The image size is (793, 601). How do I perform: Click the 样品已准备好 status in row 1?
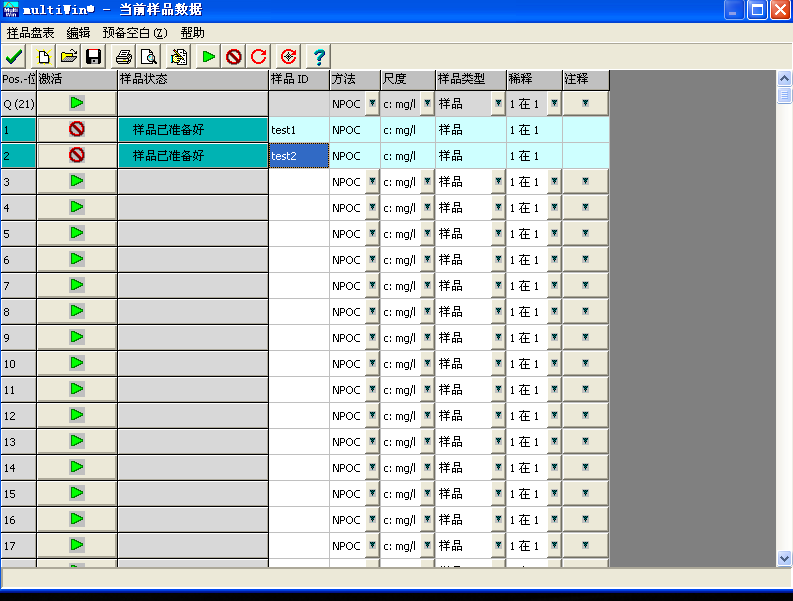[x=192, y=129]
